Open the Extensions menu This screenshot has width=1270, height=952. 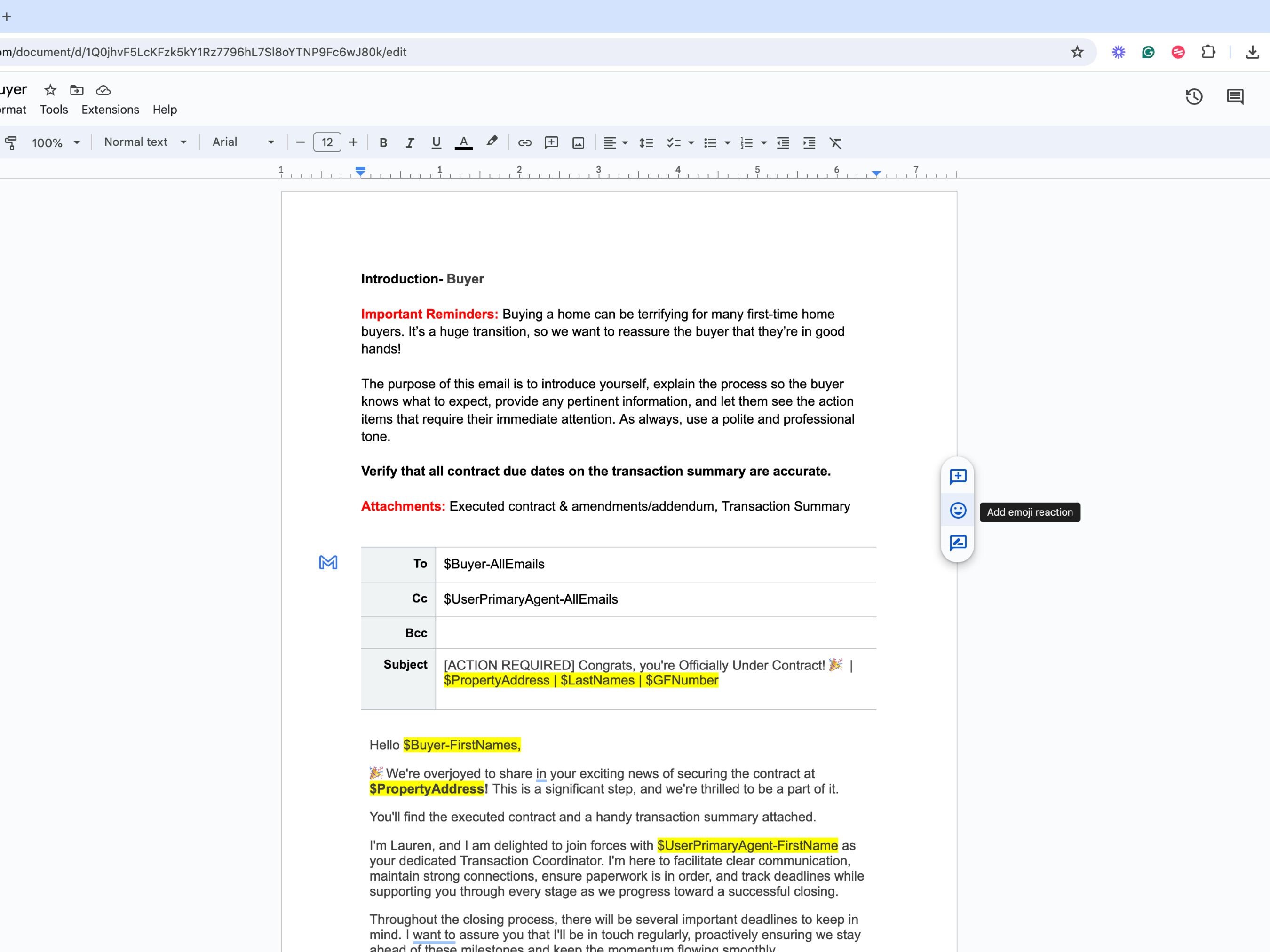pyautogui.click(x=110, y=110)
